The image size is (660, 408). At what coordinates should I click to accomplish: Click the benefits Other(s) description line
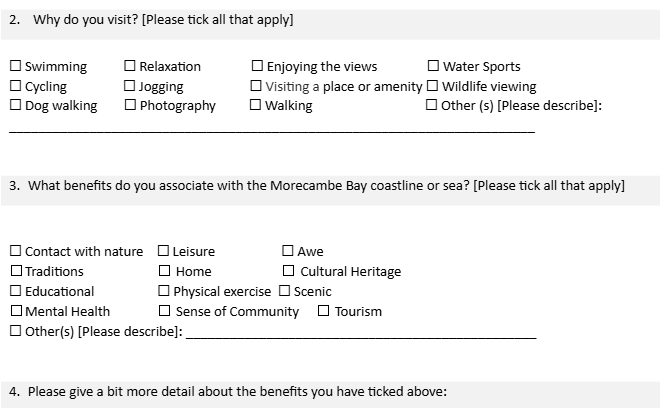(x=360, y=335)
